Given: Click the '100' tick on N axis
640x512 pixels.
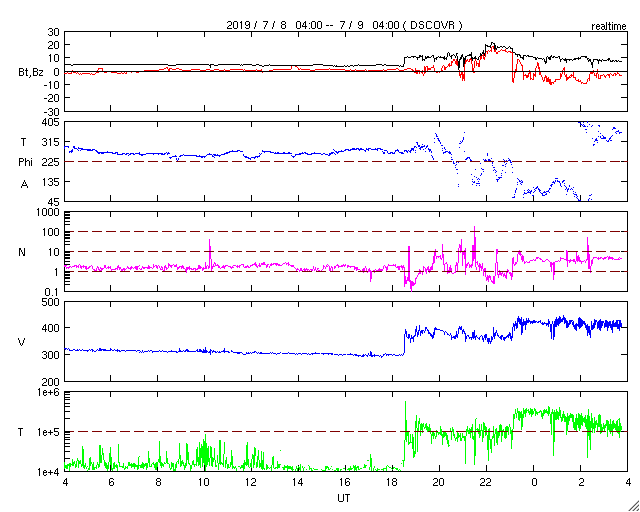Looking at the screenshot, I should (x=51, y=232).
